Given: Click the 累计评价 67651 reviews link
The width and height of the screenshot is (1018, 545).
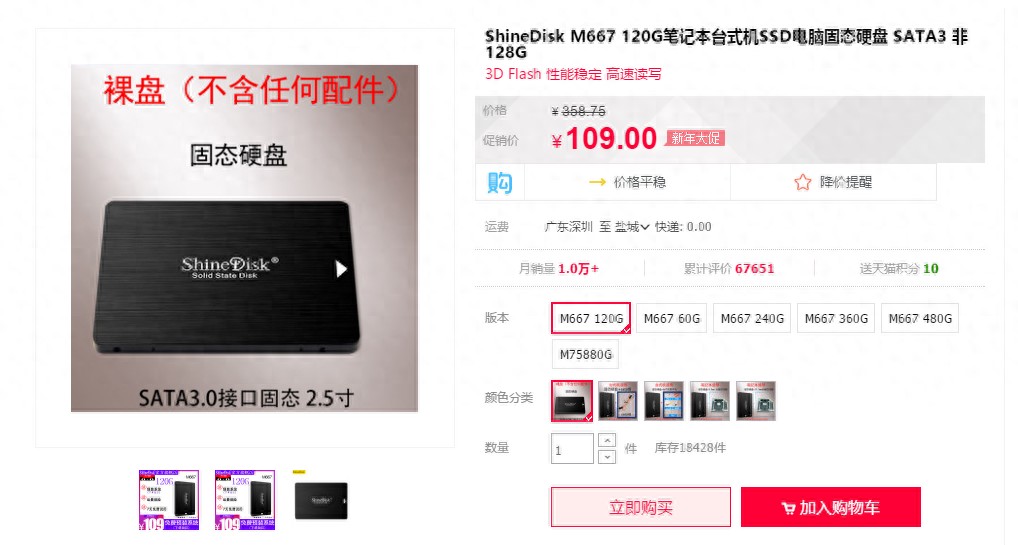Looking at the screenshot, I should pos(729,268).
